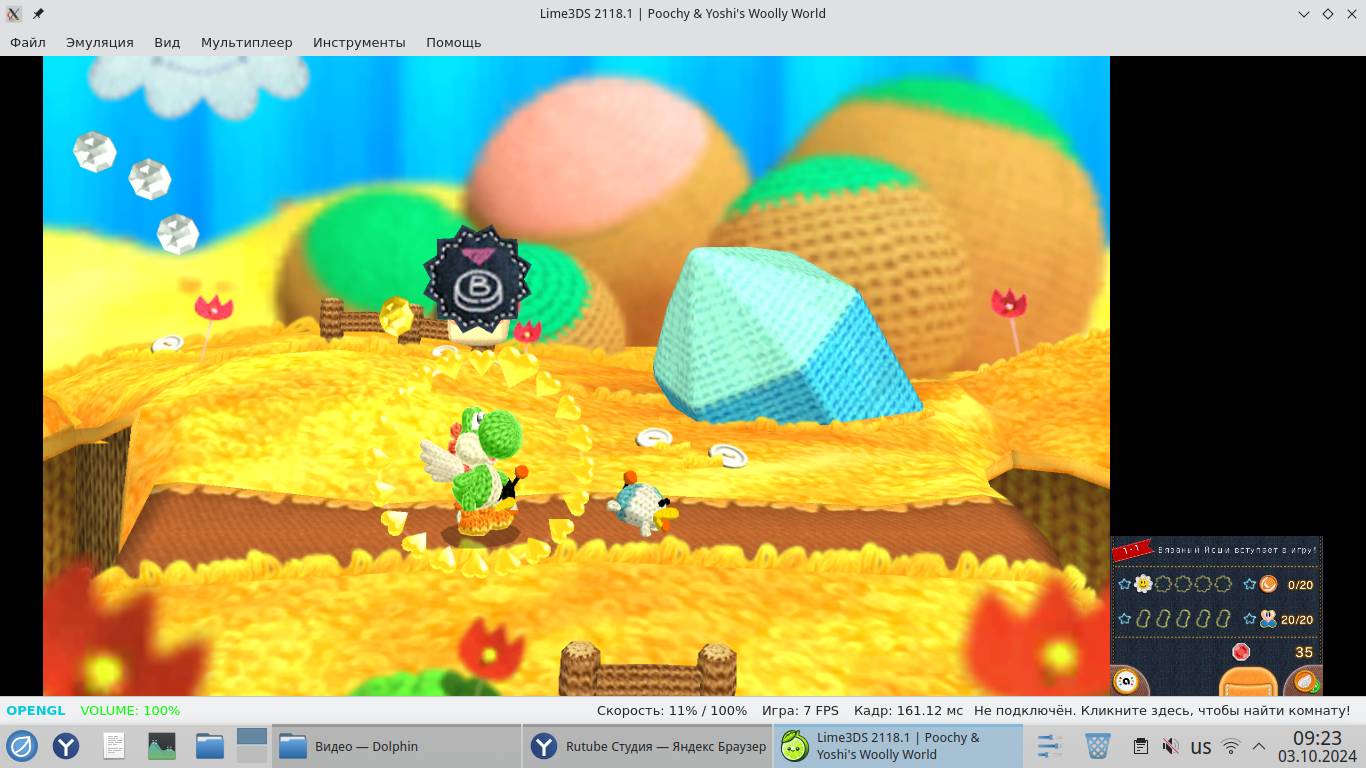1366x768 pixels.
Task: Tap the camera button on bottom game screen
Action: click(1127, 682)
